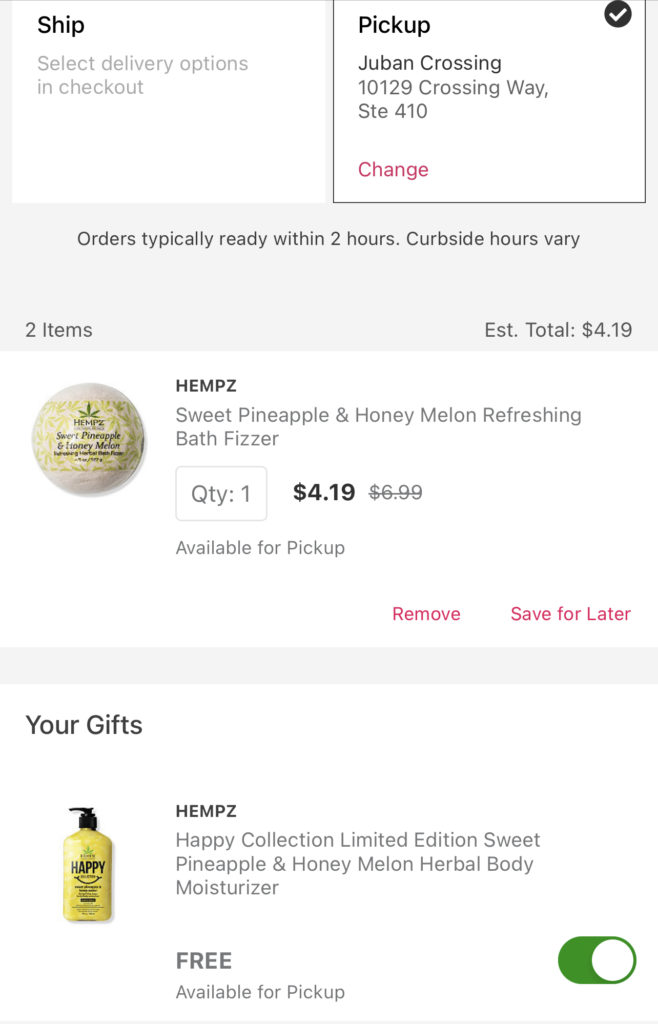This screenshot has width=658, height=1024.
Task: Open the Qty: 1 quantity dropdown
Action: [x=221, y=493]
